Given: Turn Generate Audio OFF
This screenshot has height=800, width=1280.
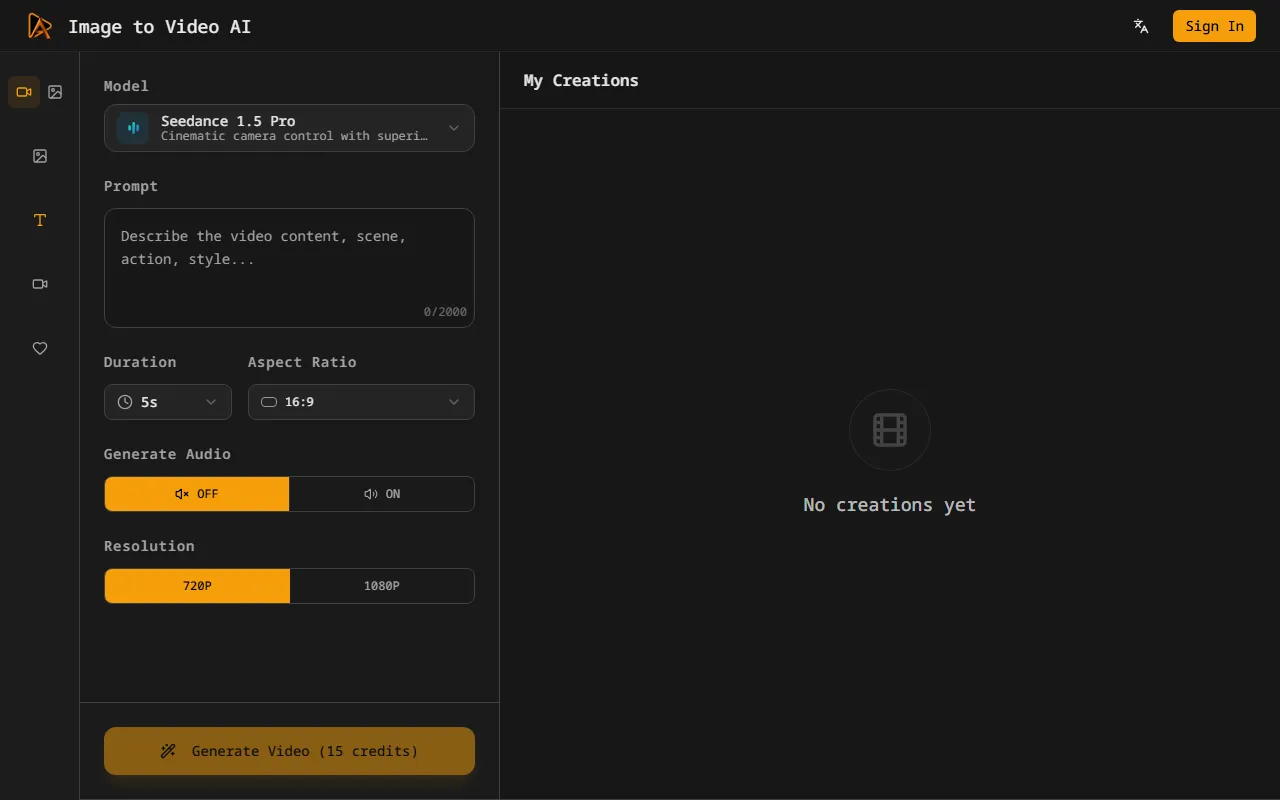Looking at the screenshot, I should pos(197,494).
